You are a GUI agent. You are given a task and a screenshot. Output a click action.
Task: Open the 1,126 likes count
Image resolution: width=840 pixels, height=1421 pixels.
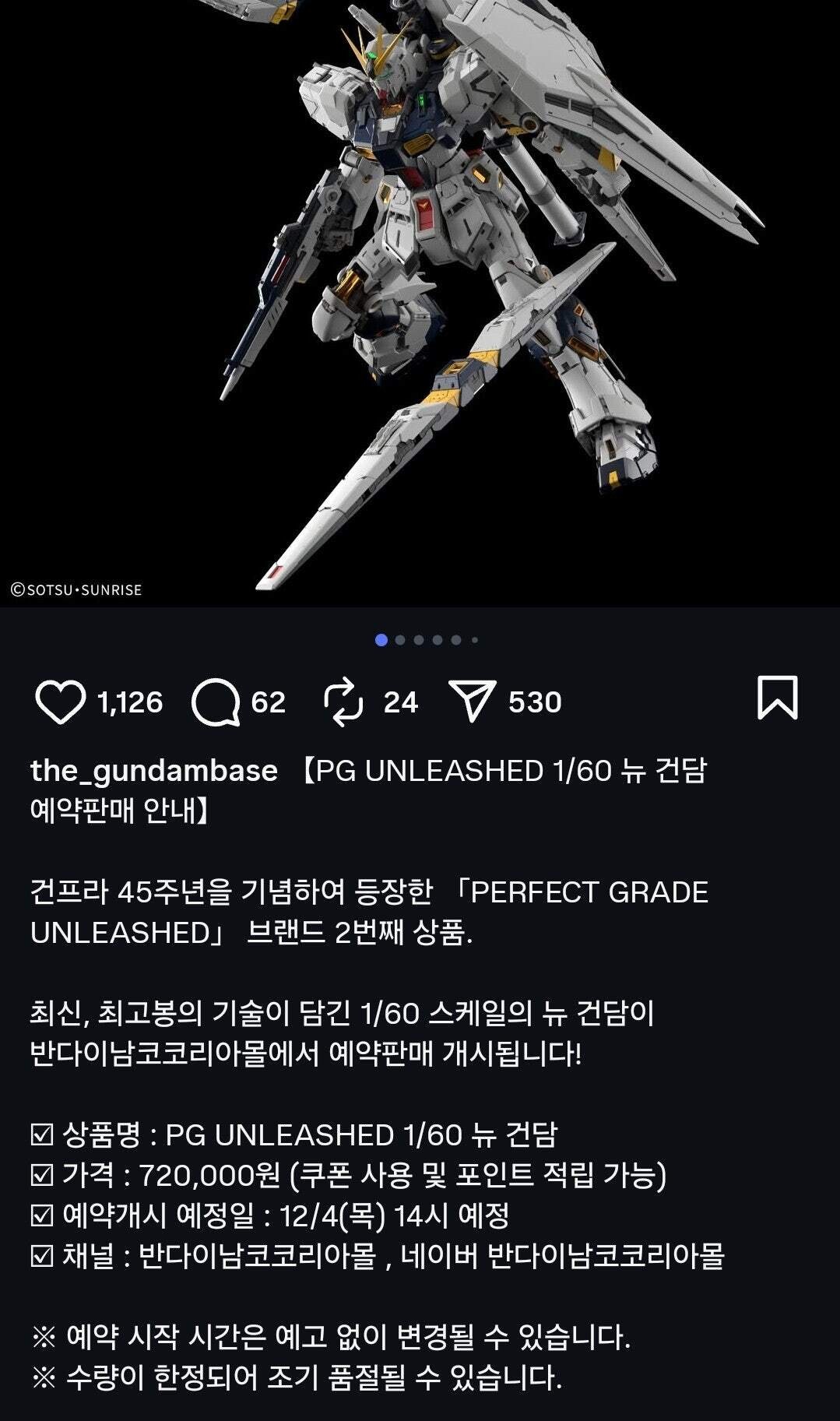click(x=130, y=702)
